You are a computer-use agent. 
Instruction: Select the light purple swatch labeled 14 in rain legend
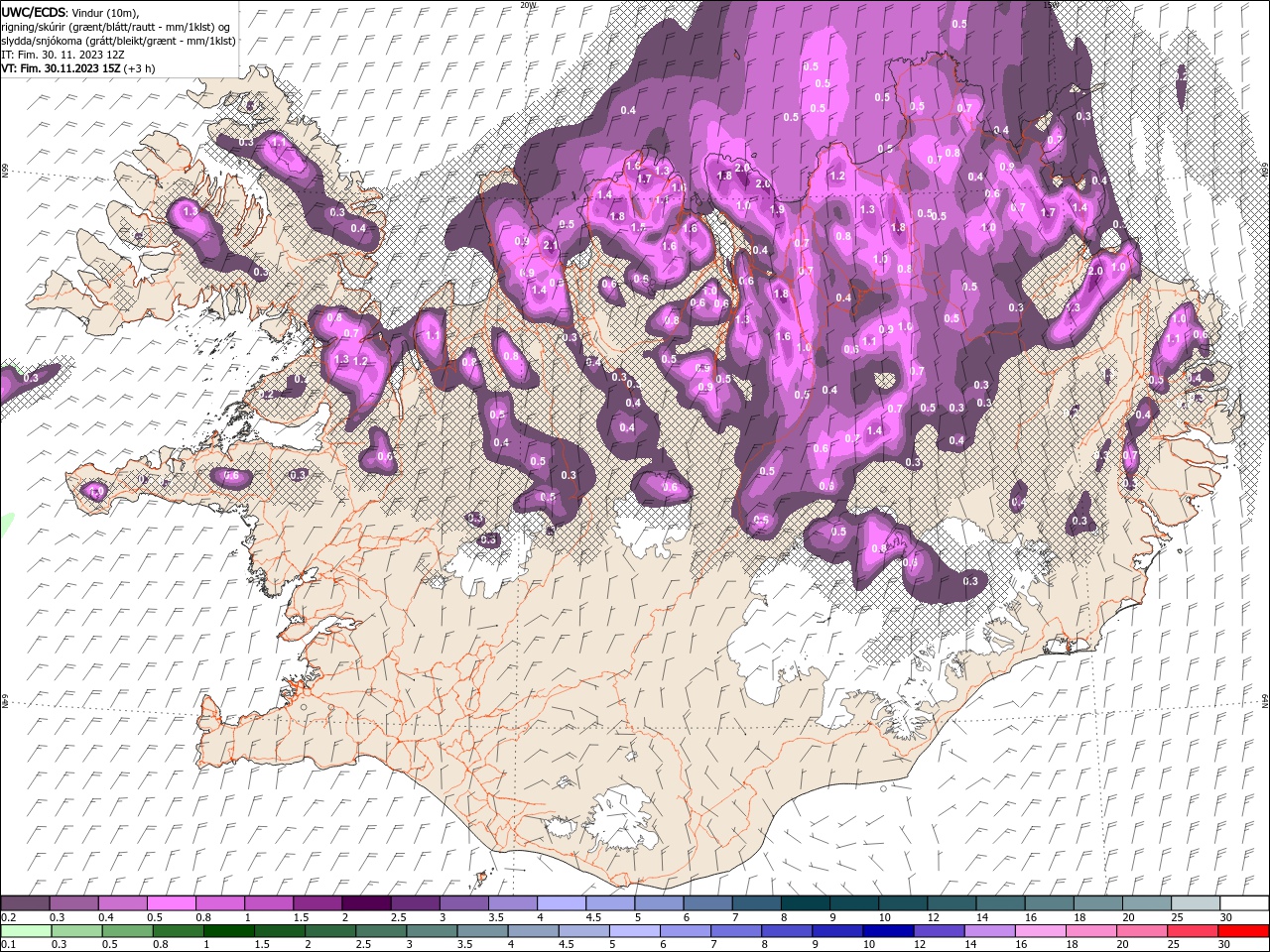(990, 931)
